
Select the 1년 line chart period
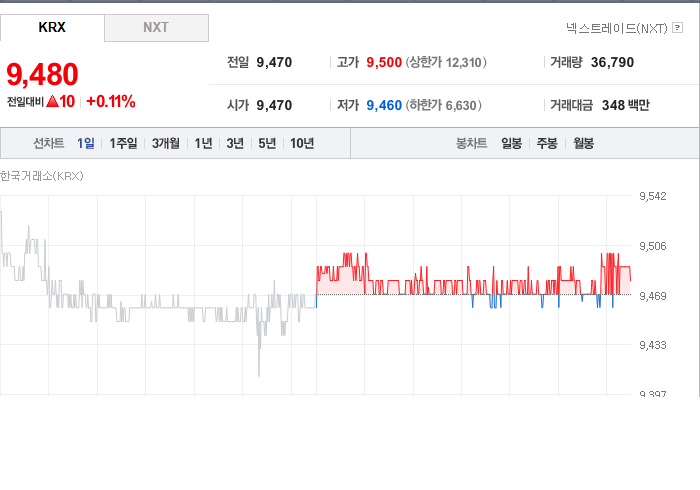[203, 143]
